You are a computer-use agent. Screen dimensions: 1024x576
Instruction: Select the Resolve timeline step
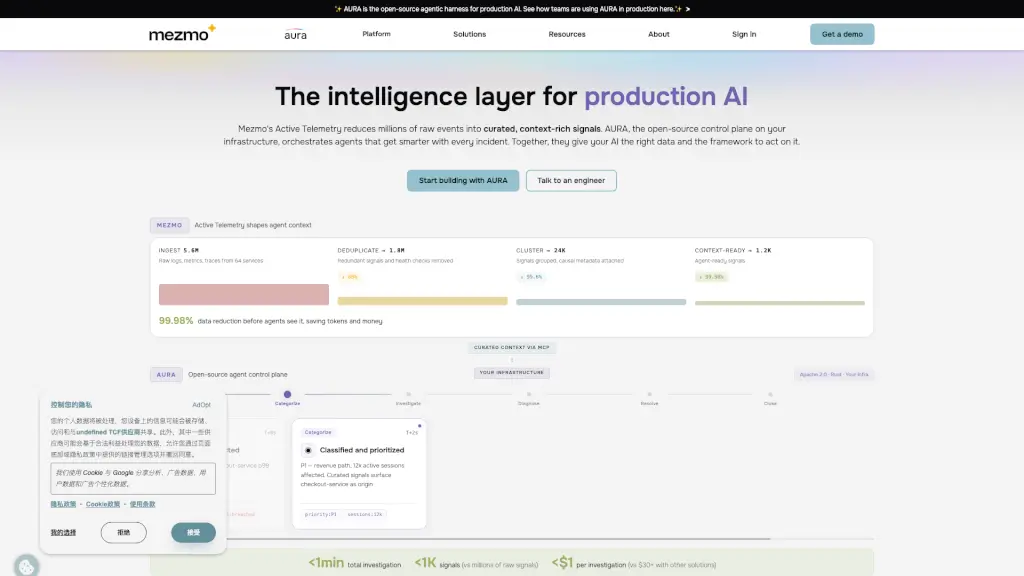pos(649,398)
